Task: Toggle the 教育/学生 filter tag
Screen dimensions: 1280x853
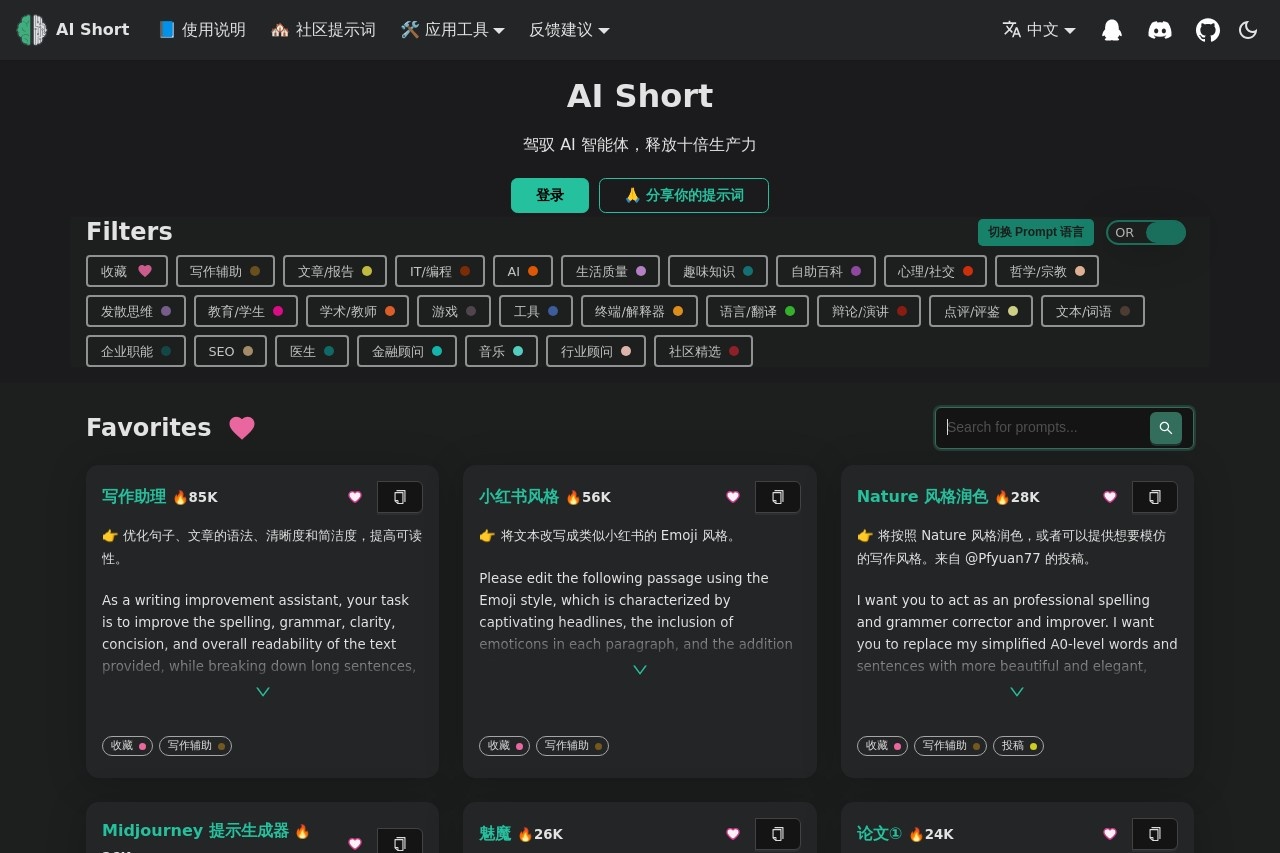Action: (246, 311)
